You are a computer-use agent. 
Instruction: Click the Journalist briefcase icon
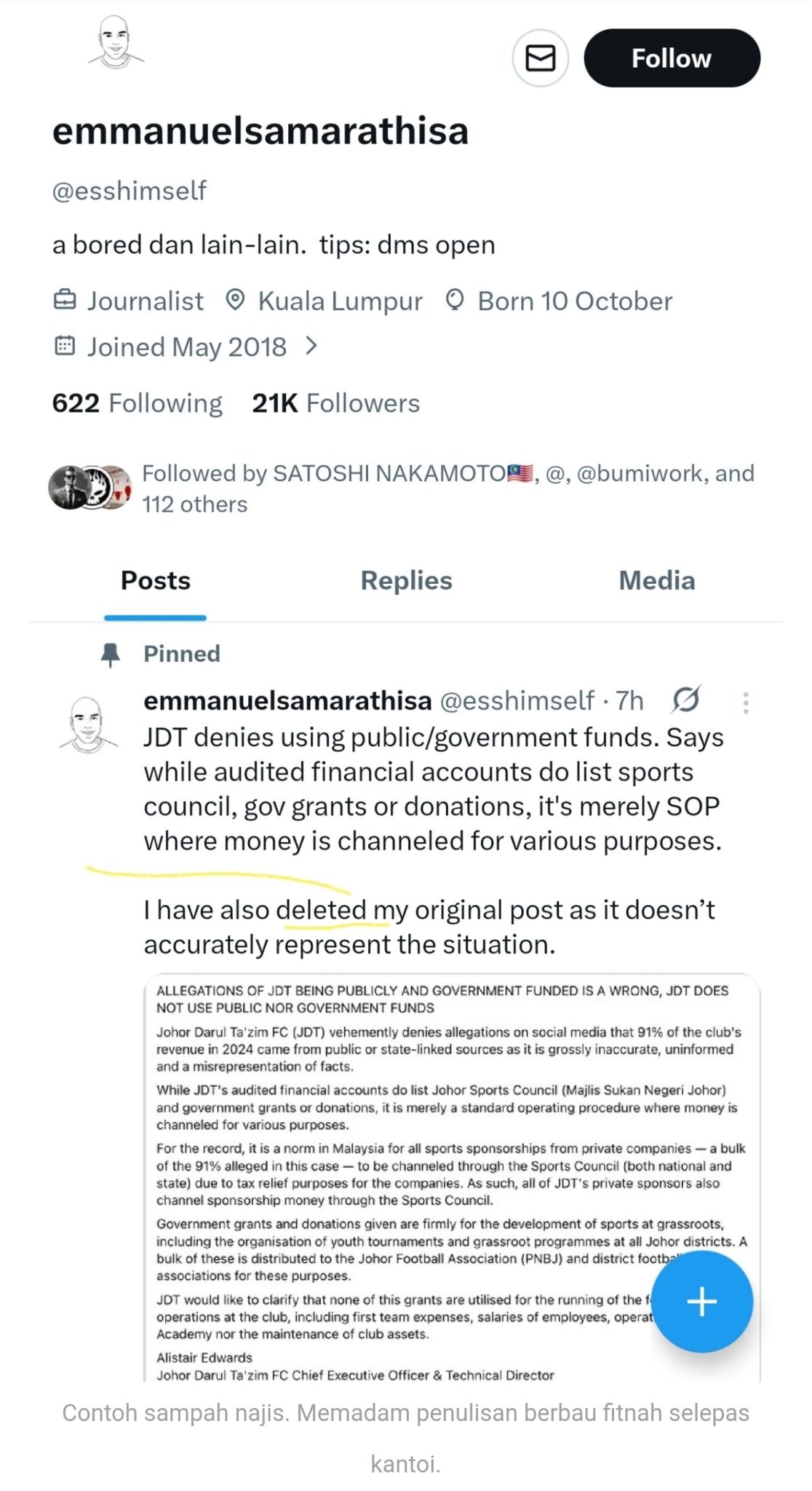pyautogui.click(x=65, y=300)
